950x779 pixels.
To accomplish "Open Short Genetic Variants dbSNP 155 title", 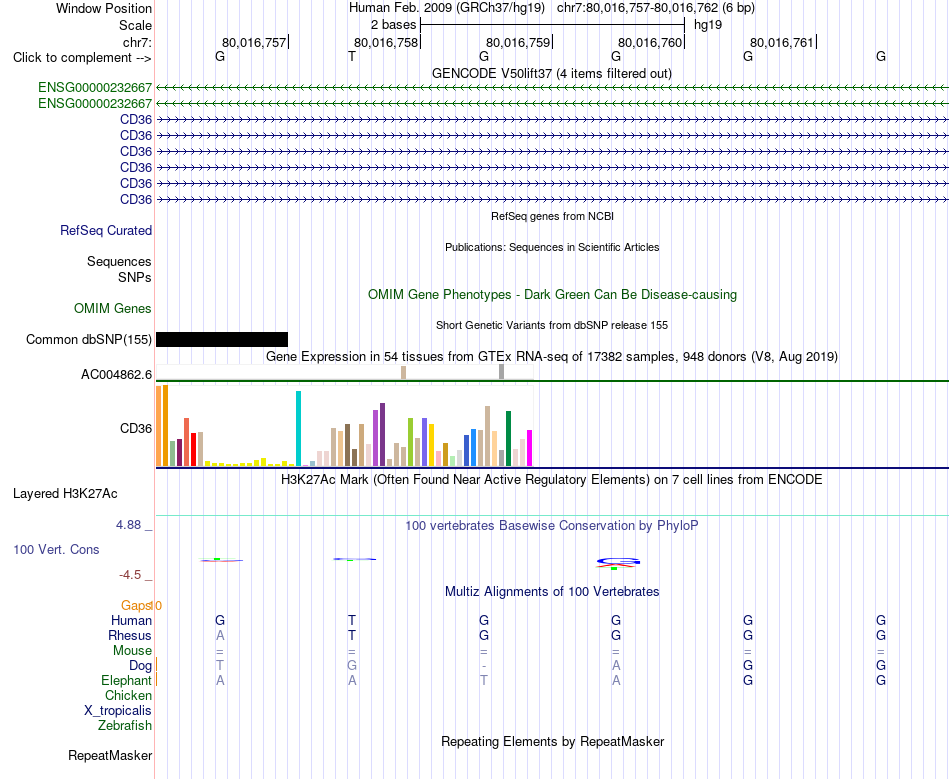I will pyautogui.click(x=552, y=325).
